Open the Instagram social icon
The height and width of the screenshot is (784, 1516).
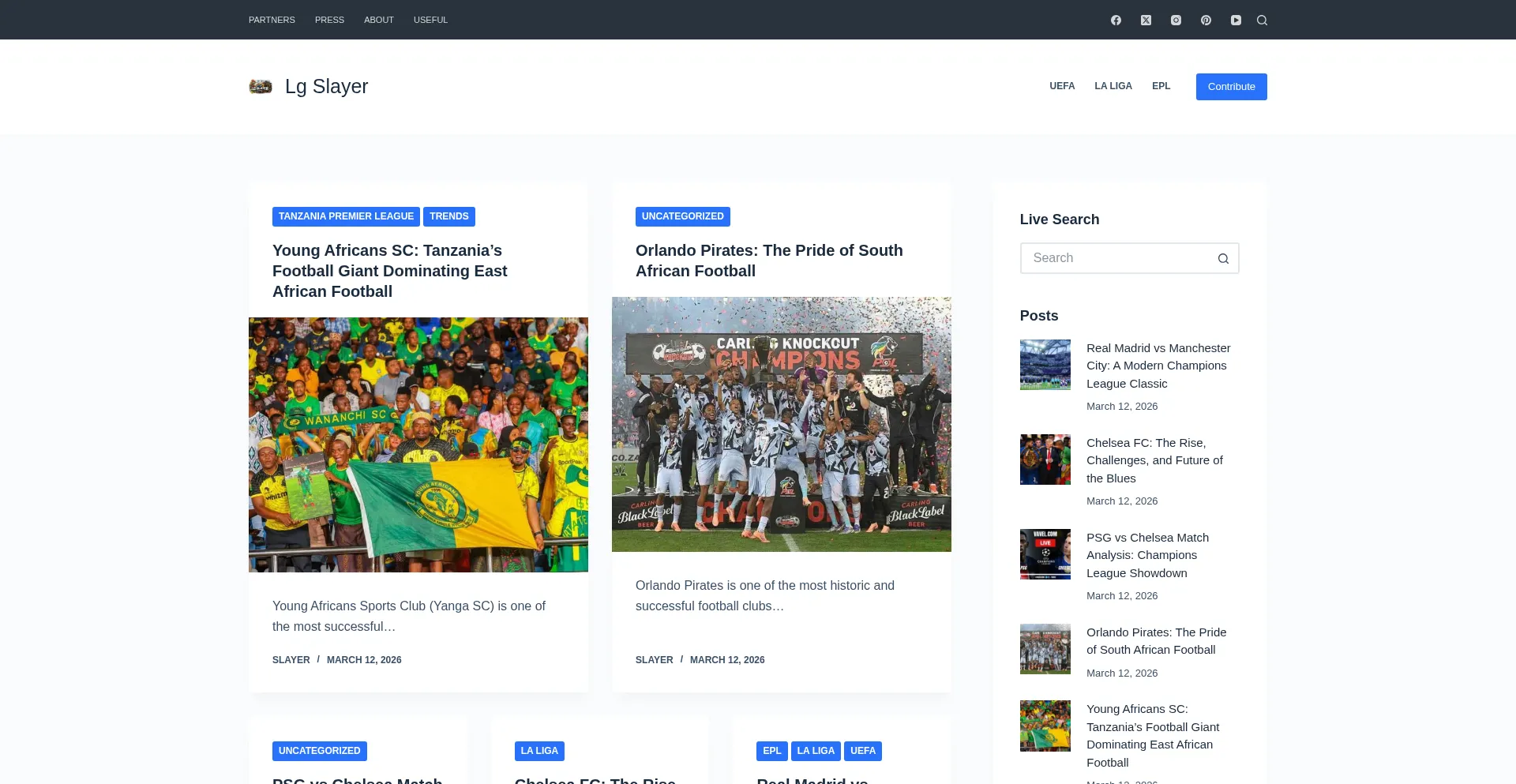coord(1176,20)
